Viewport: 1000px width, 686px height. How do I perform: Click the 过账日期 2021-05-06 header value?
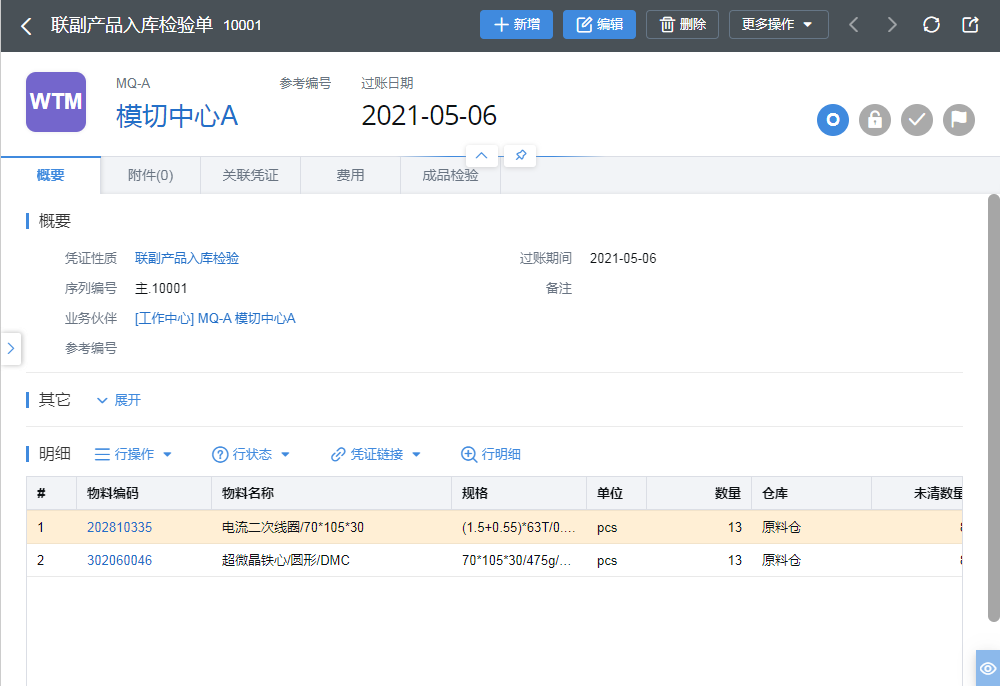(x=429, y=116)
